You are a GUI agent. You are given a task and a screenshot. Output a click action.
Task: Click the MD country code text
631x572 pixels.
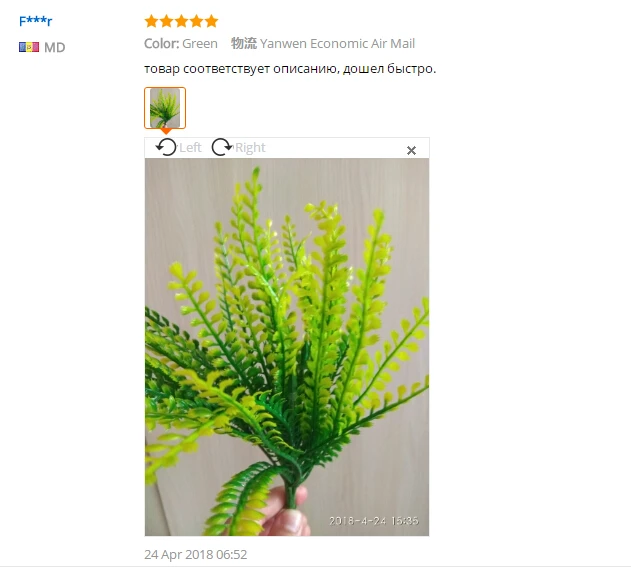(x=55, y=47)
